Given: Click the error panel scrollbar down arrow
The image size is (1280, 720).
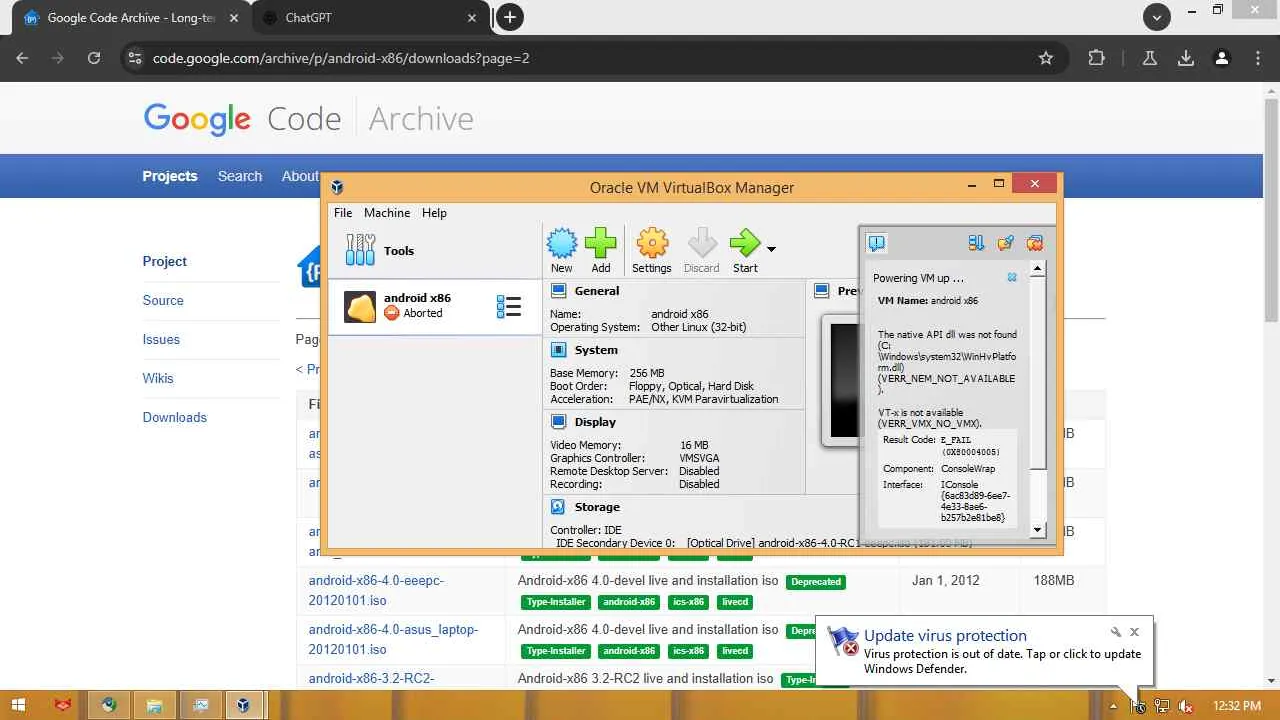Looking at the screenshot, I should [1038, 530].
